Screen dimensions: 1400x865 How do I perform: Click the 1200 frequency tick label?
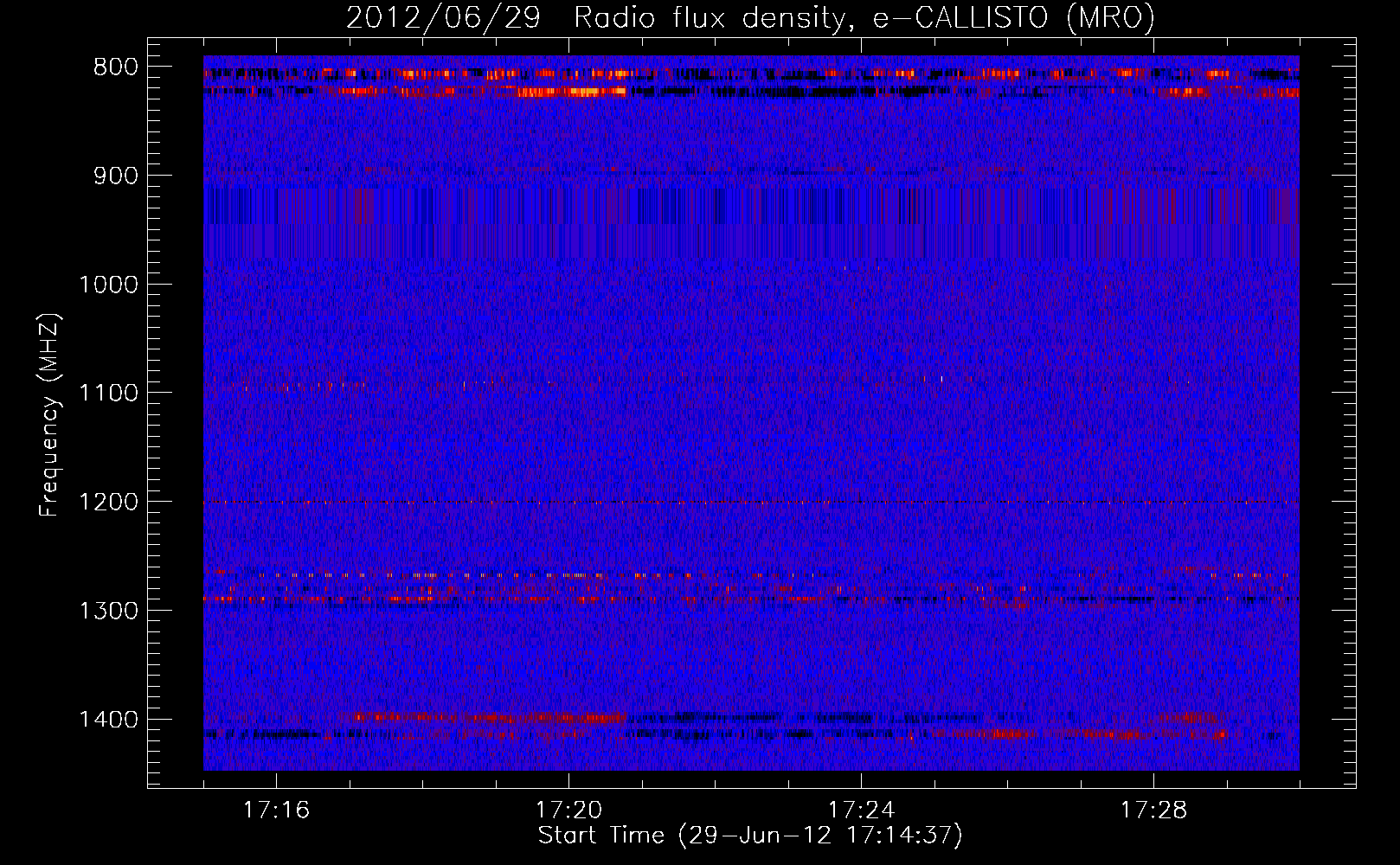click(x=108, y=503)
